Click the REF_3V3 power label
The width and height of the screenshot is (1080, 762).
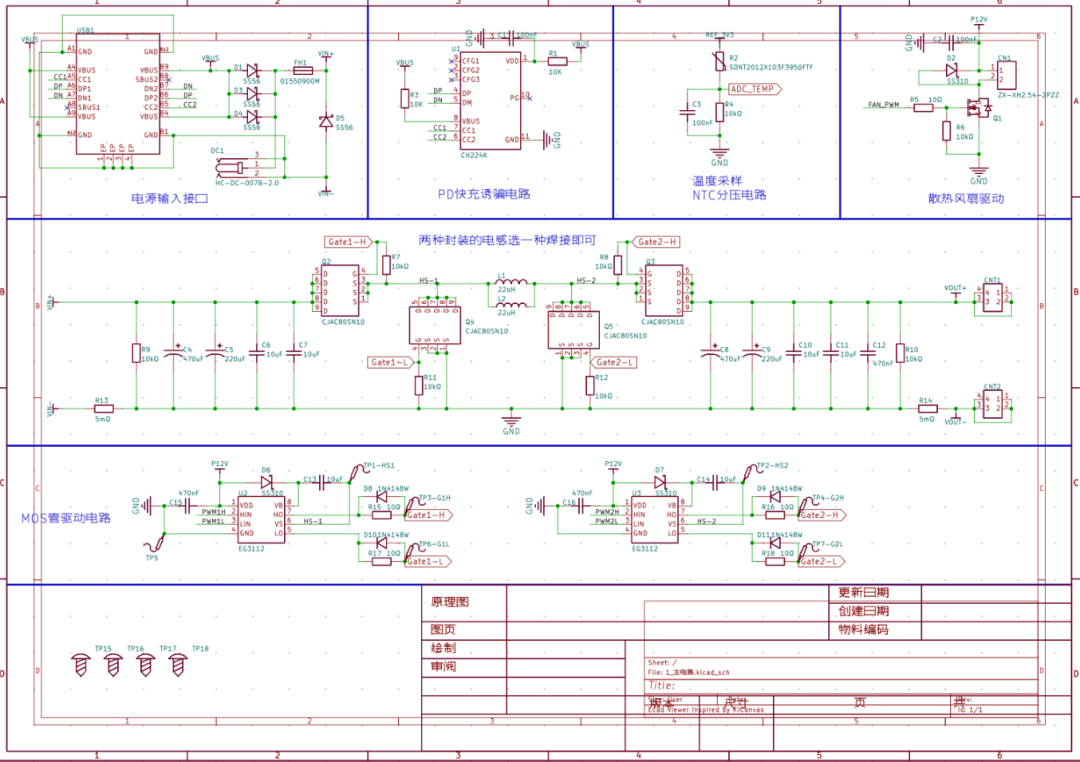(x=720, y=35)
